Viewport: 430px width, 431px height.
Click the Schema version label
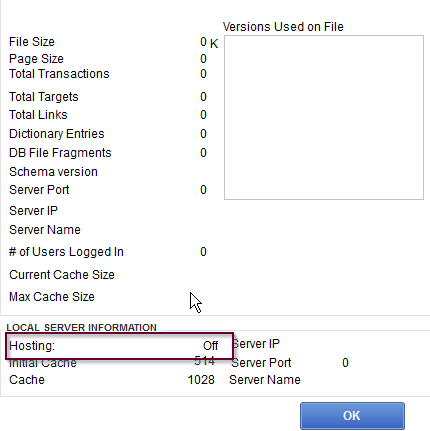click(53, 172)
